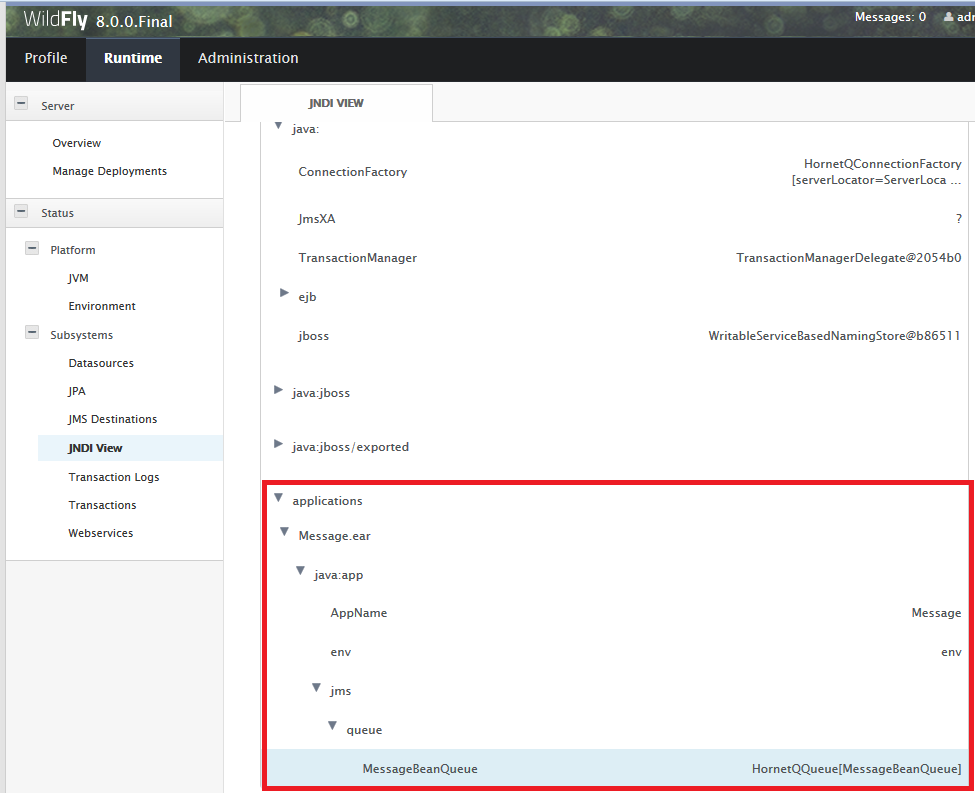975x793 pixels.
Task: Click the TransactionManagerDelegate@2054b0 value
Action: pyautogui.click(x=849, y=258)
